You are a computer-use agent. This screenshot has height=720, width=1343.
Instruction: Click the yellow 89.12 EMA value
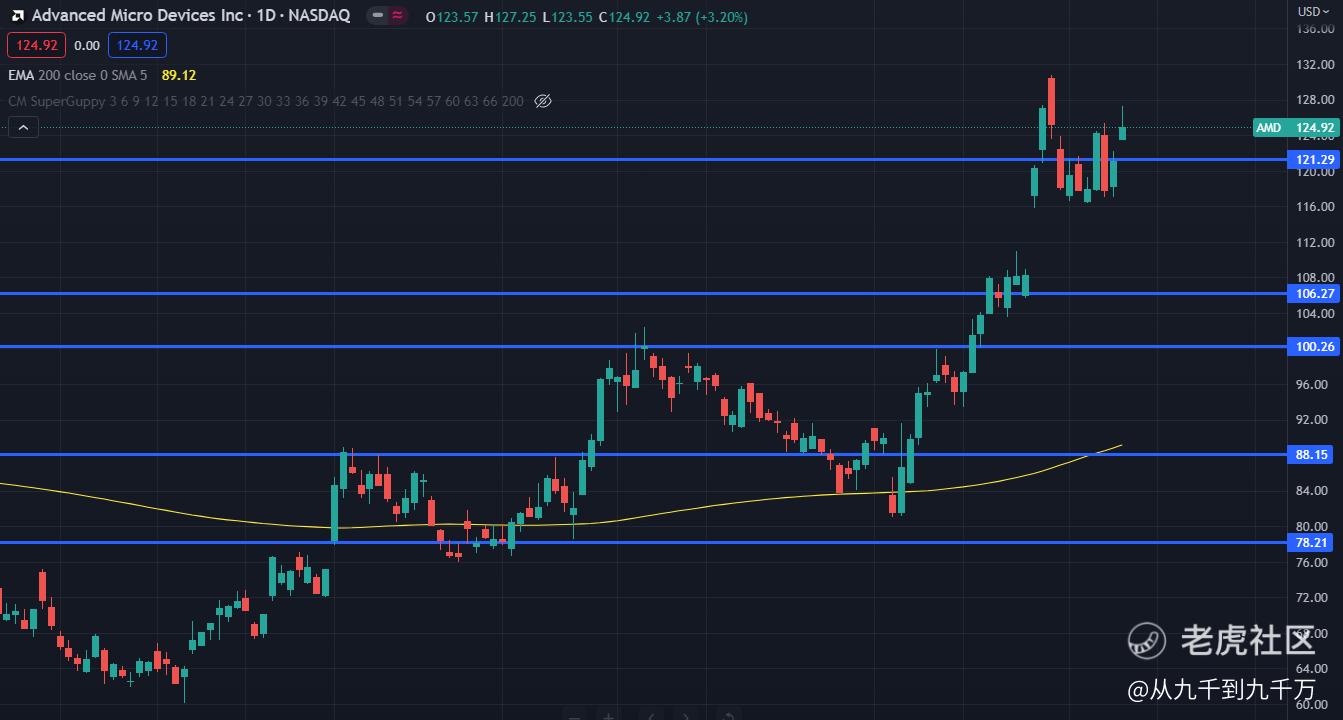[179, 75]
